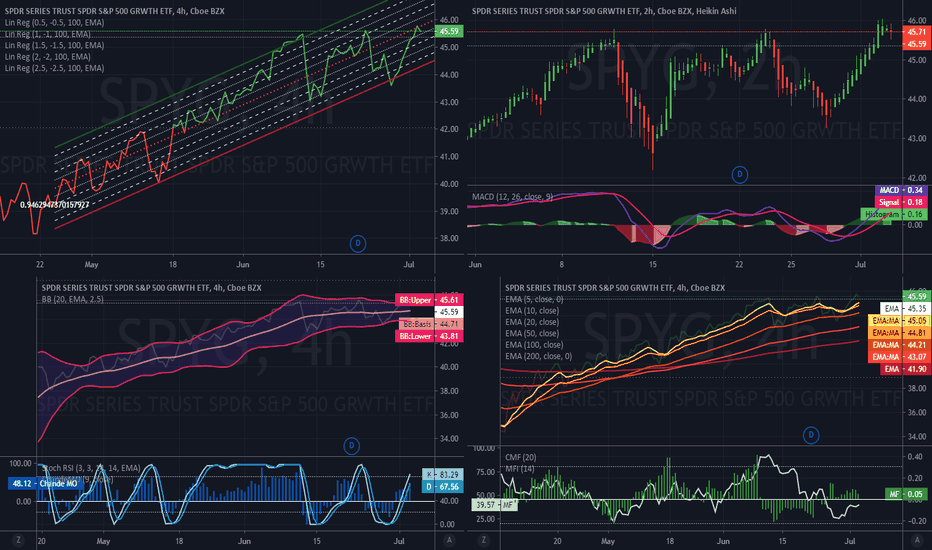Click the EMA:MA 44.81 value label
This screenshot has width=932, height=550.
900,333
